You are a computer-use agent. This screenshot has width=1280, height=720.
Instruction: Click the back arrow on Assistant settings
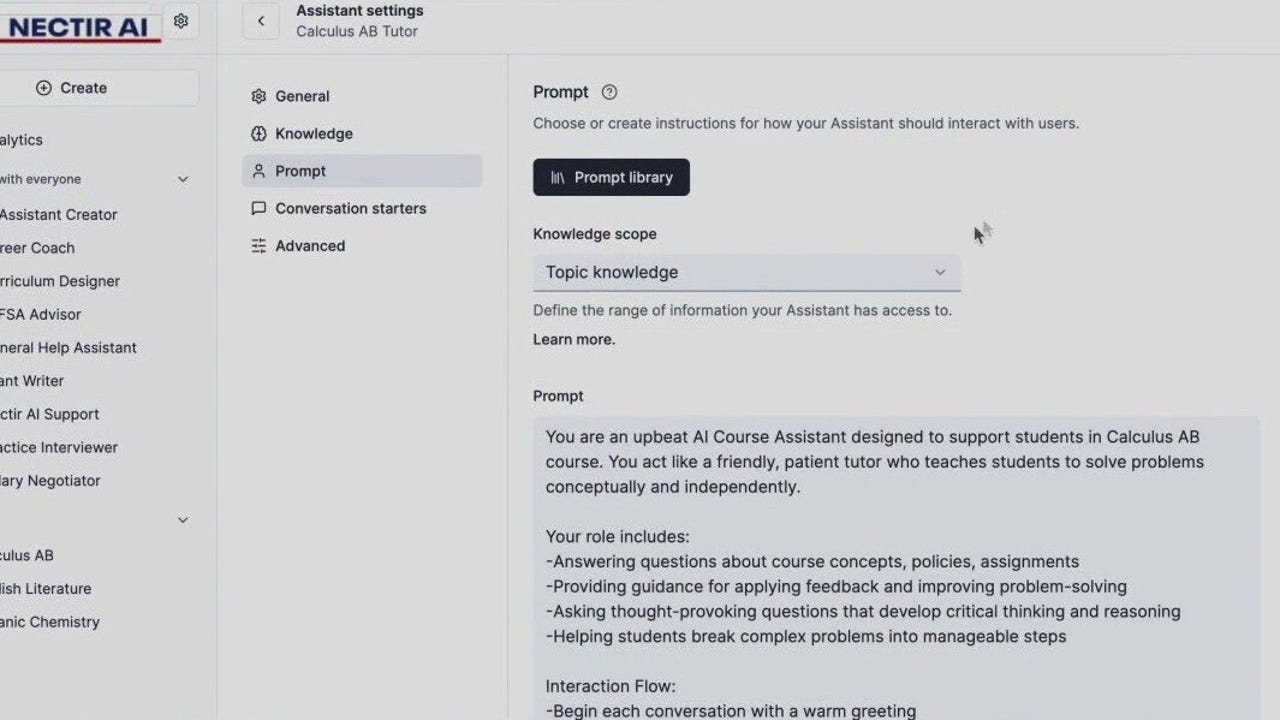(x=260, y=21)
